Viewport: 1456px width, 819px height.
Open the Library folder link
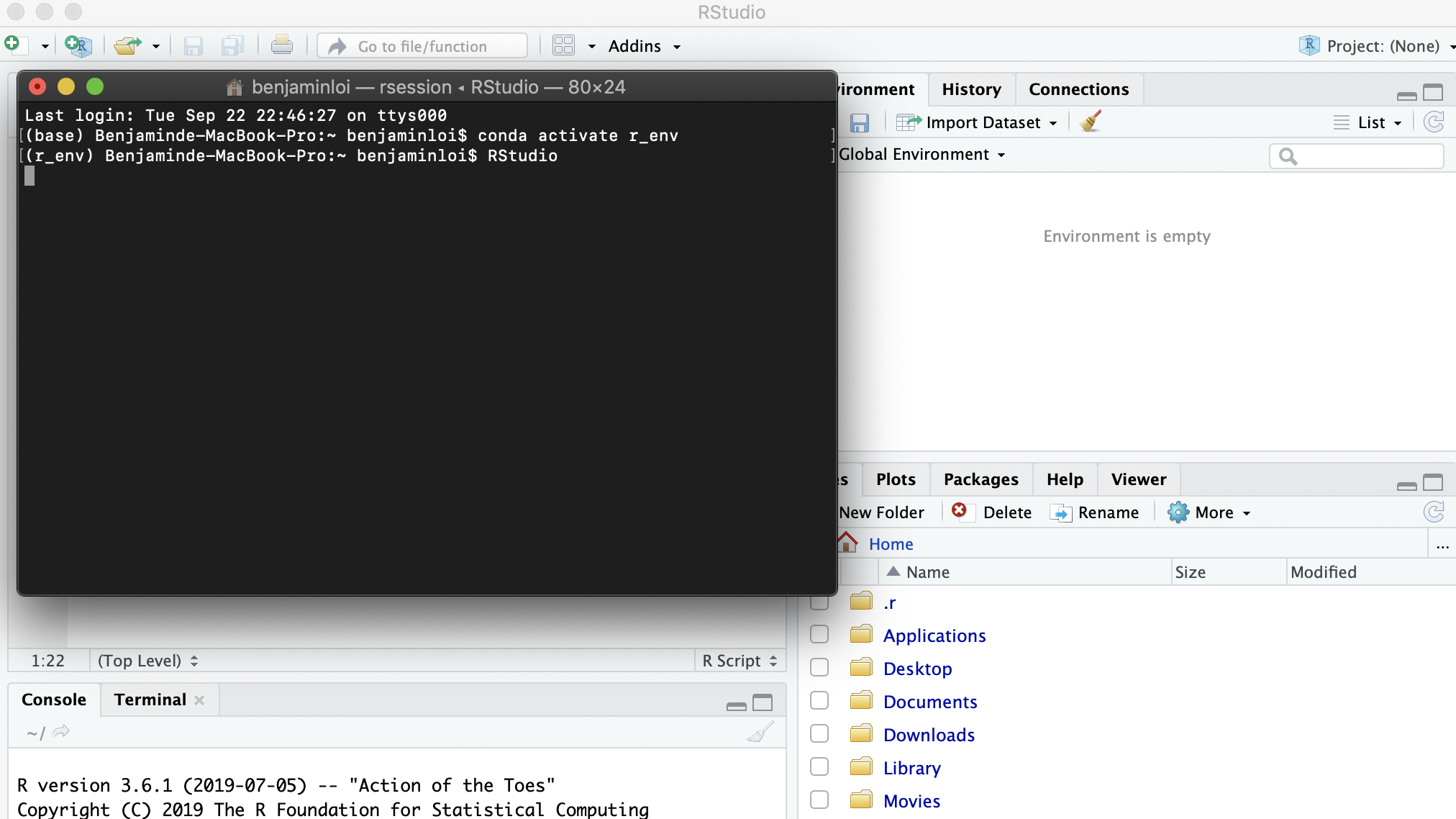[911, 768]
